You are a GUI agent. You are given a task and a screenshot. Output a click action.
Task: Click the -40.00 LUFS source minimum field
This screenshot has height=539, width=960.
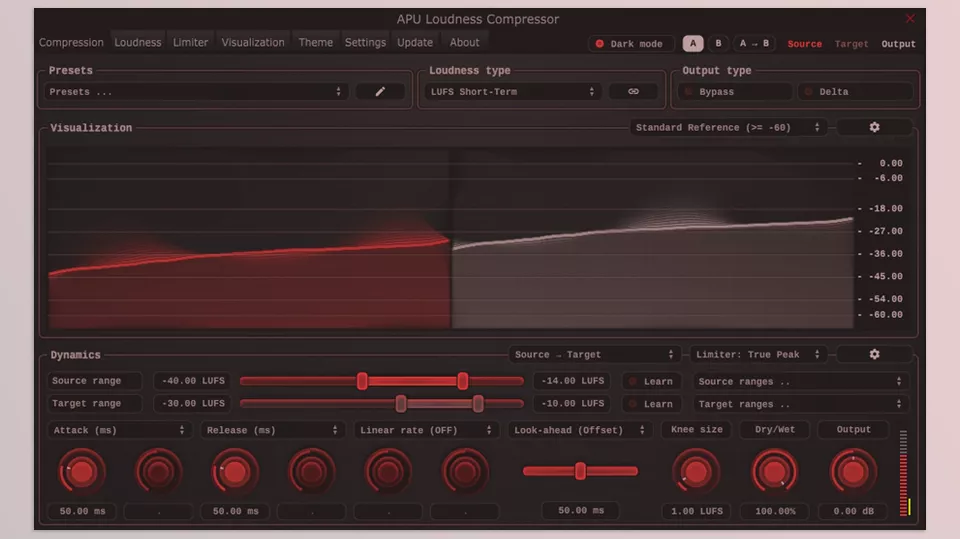click(x=193, y=381)
